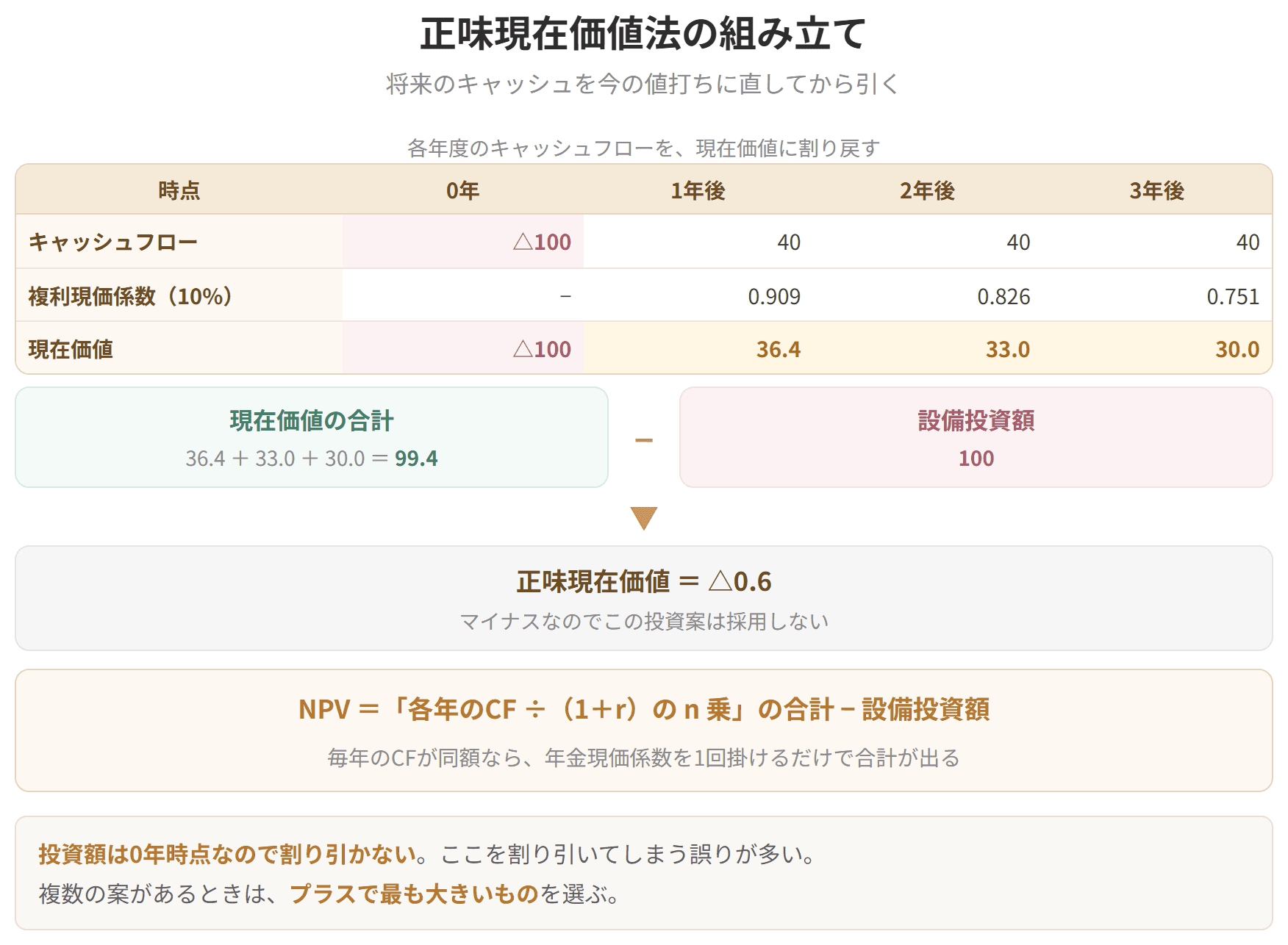Select the note 毎年のCFが同額なら、年金現価係数を1回掛けるだけで合計が出る

pos(644,758)
